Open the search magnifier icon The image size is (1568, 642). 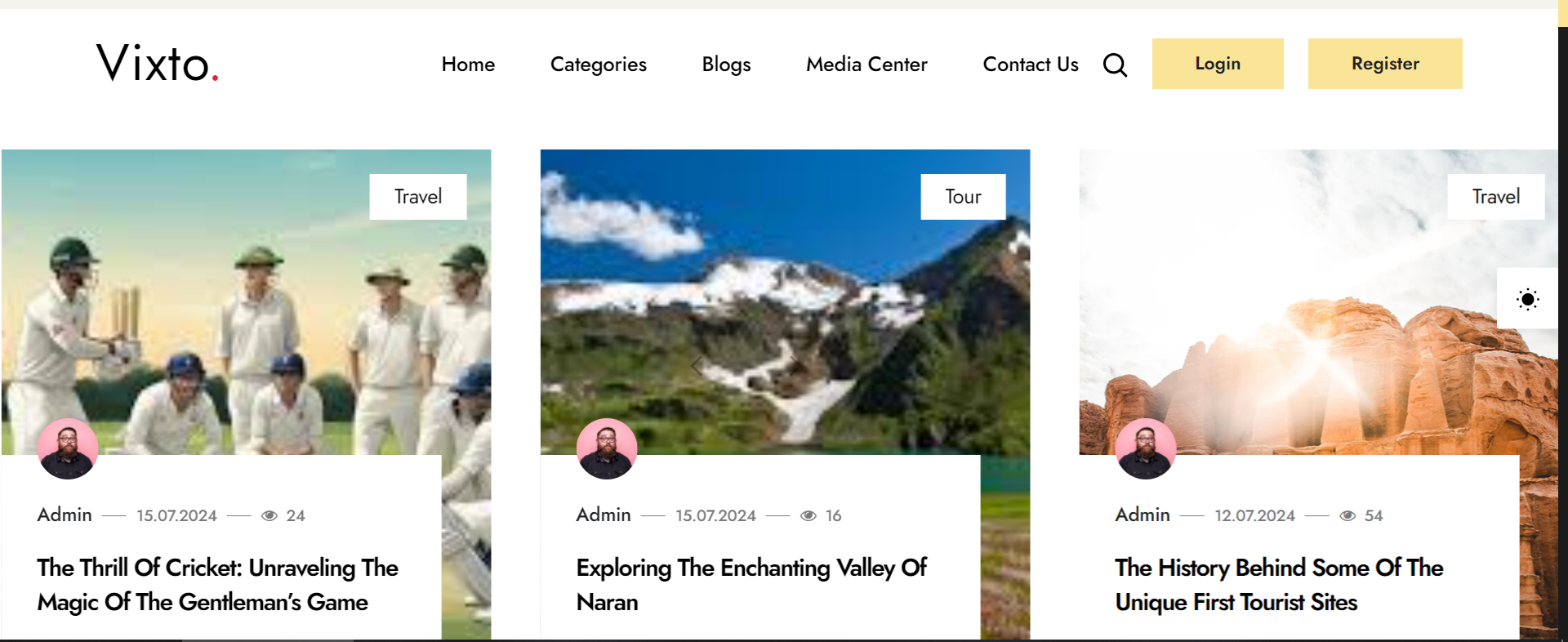(1115, 65)
